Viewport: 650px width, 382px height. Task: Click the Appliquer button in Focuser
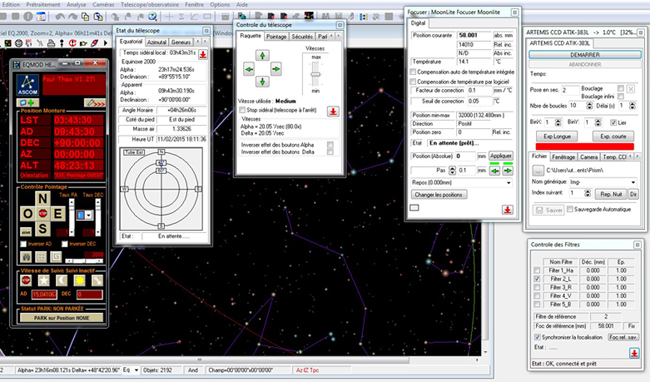501,156
